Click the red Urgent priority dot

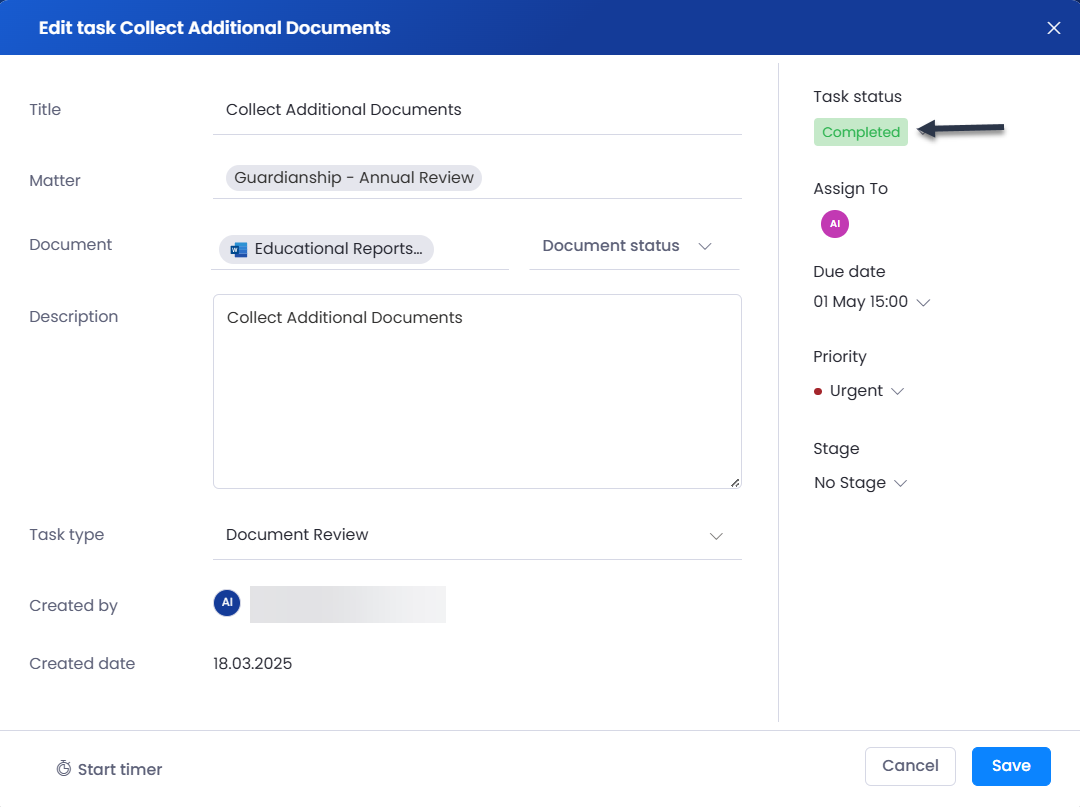[818, 391]
